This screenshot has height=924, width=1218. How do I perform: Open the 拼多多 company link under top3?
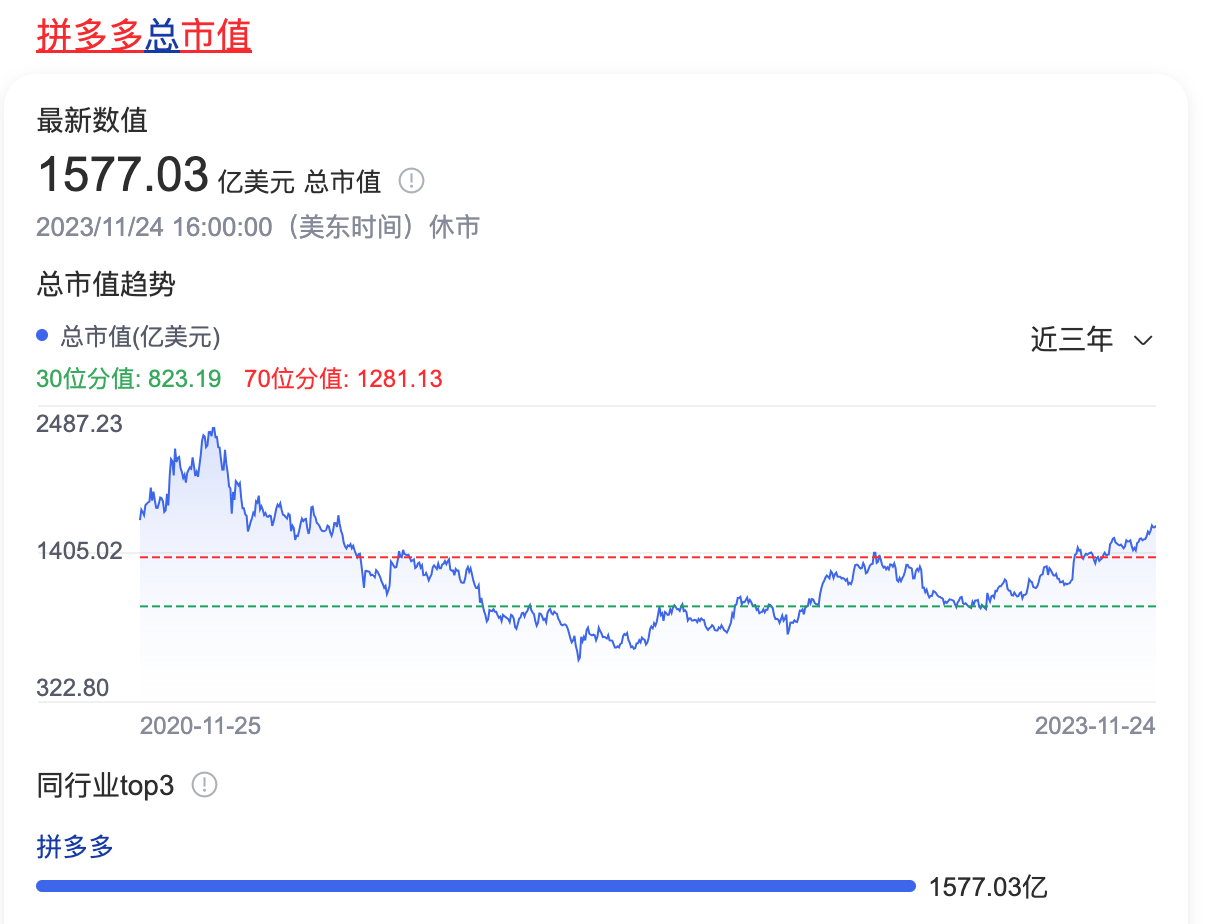(75, 847)
